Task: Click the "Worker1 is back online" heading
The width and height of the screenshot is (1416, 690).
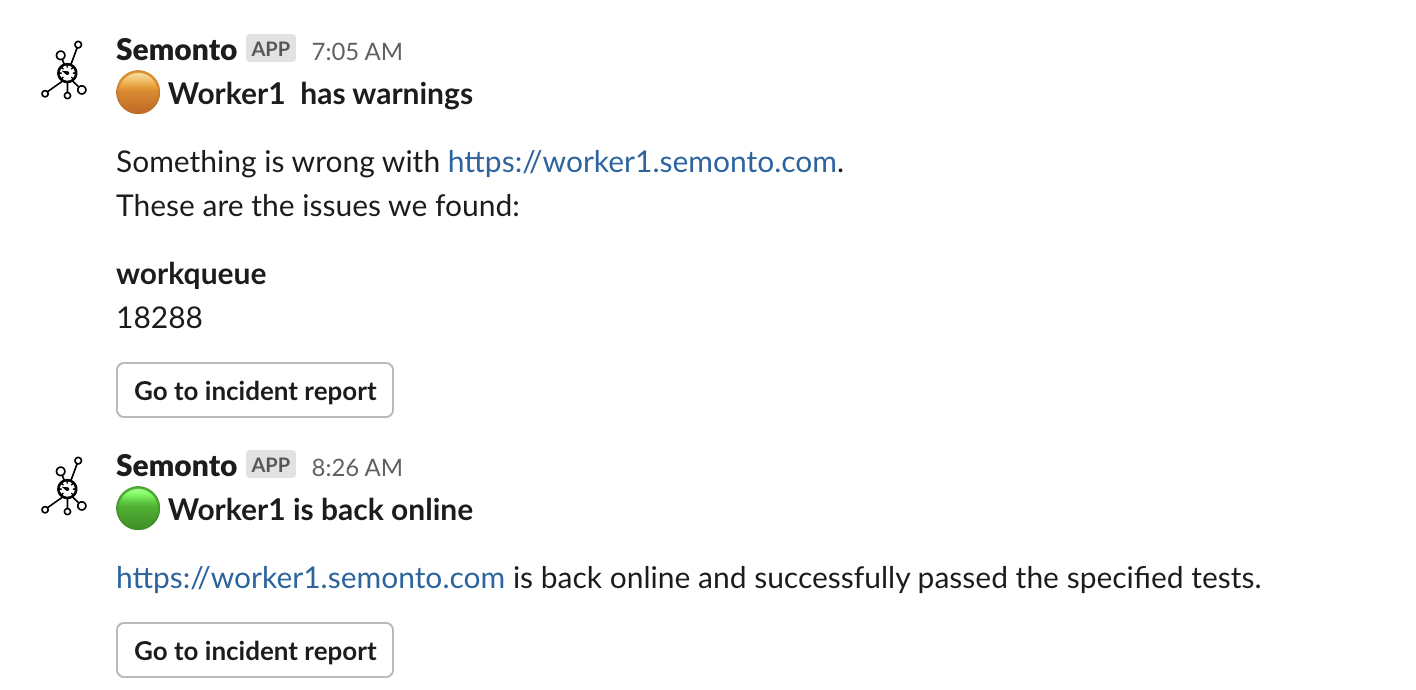Action: pos(320,510)
